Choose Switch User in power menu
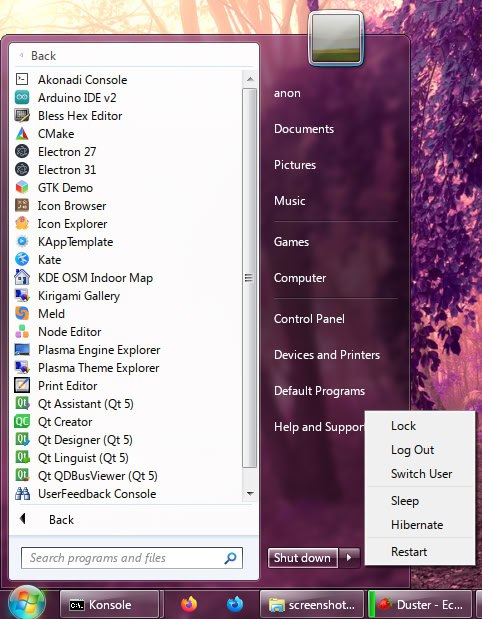482x619 pixels. click(x=422, y=474)
